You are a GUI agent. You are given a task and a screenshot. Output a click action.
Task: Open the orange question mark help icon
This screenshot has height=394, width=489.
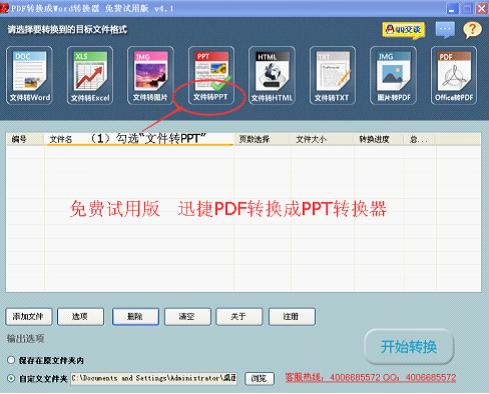click(472, 30)
